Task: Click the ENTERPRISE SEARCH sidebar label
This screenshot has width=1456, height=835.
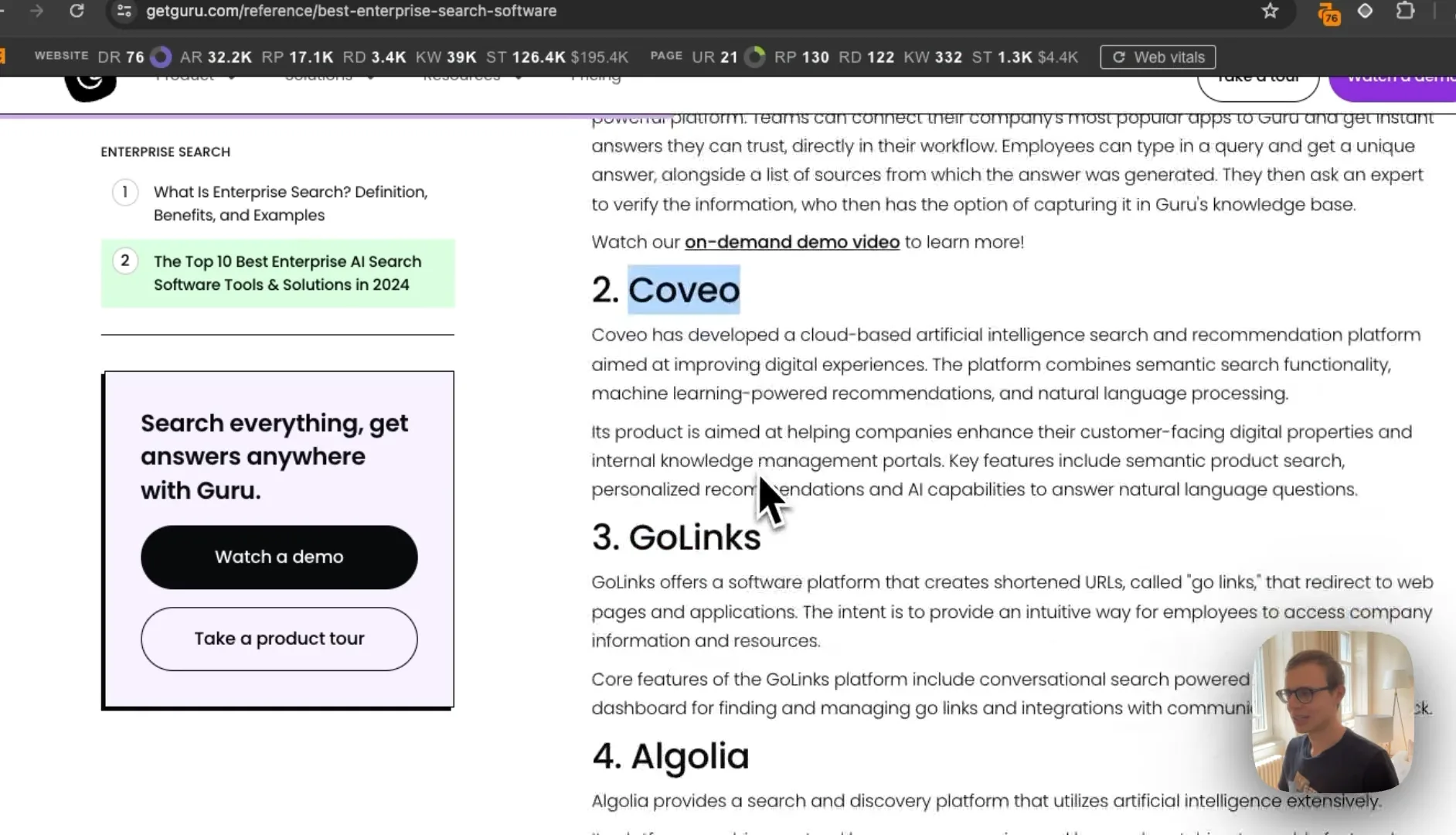Action: pyautogui.click(x=165, y=152)
